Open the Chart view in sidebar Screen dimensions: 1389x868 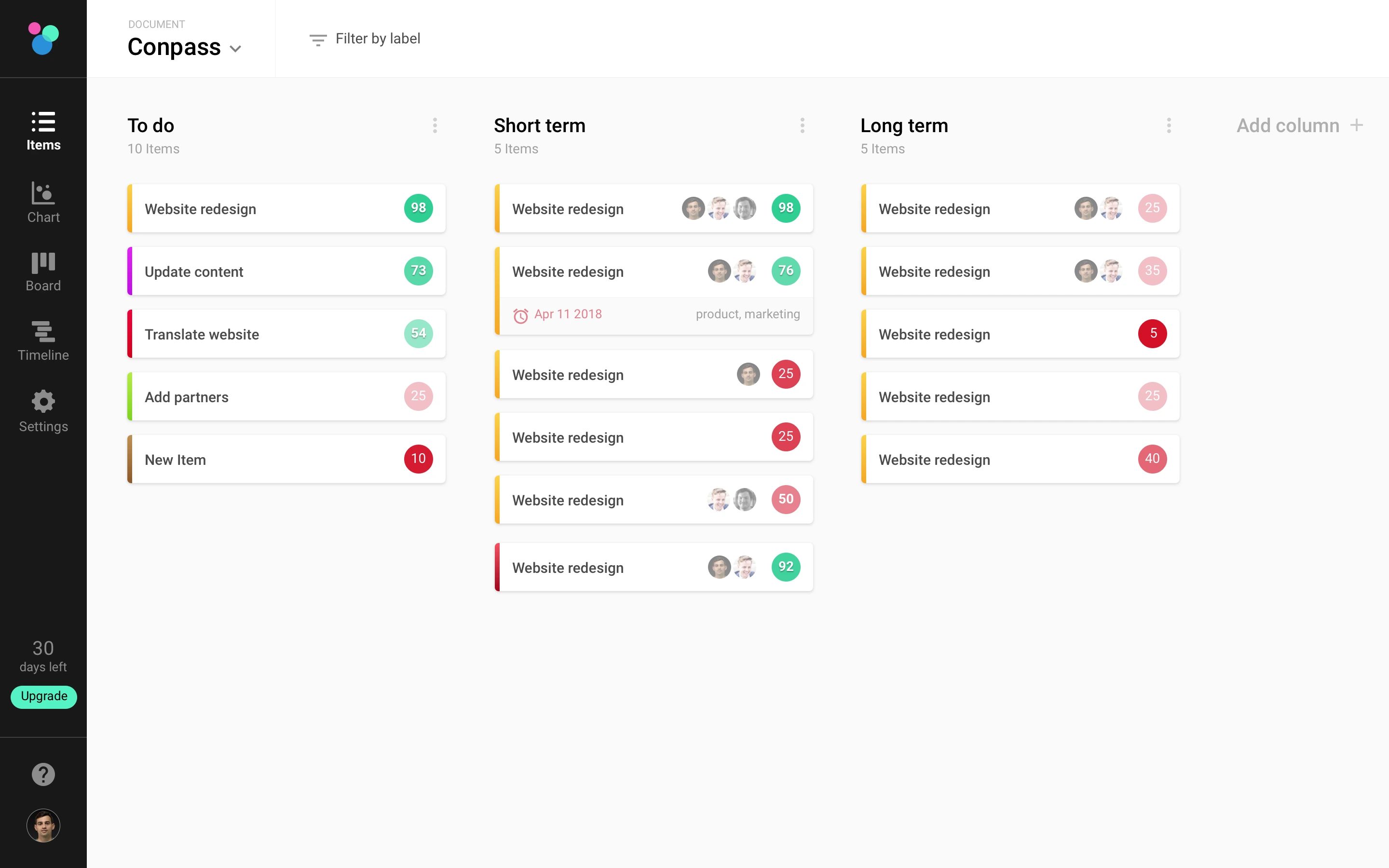coord(43,202)
